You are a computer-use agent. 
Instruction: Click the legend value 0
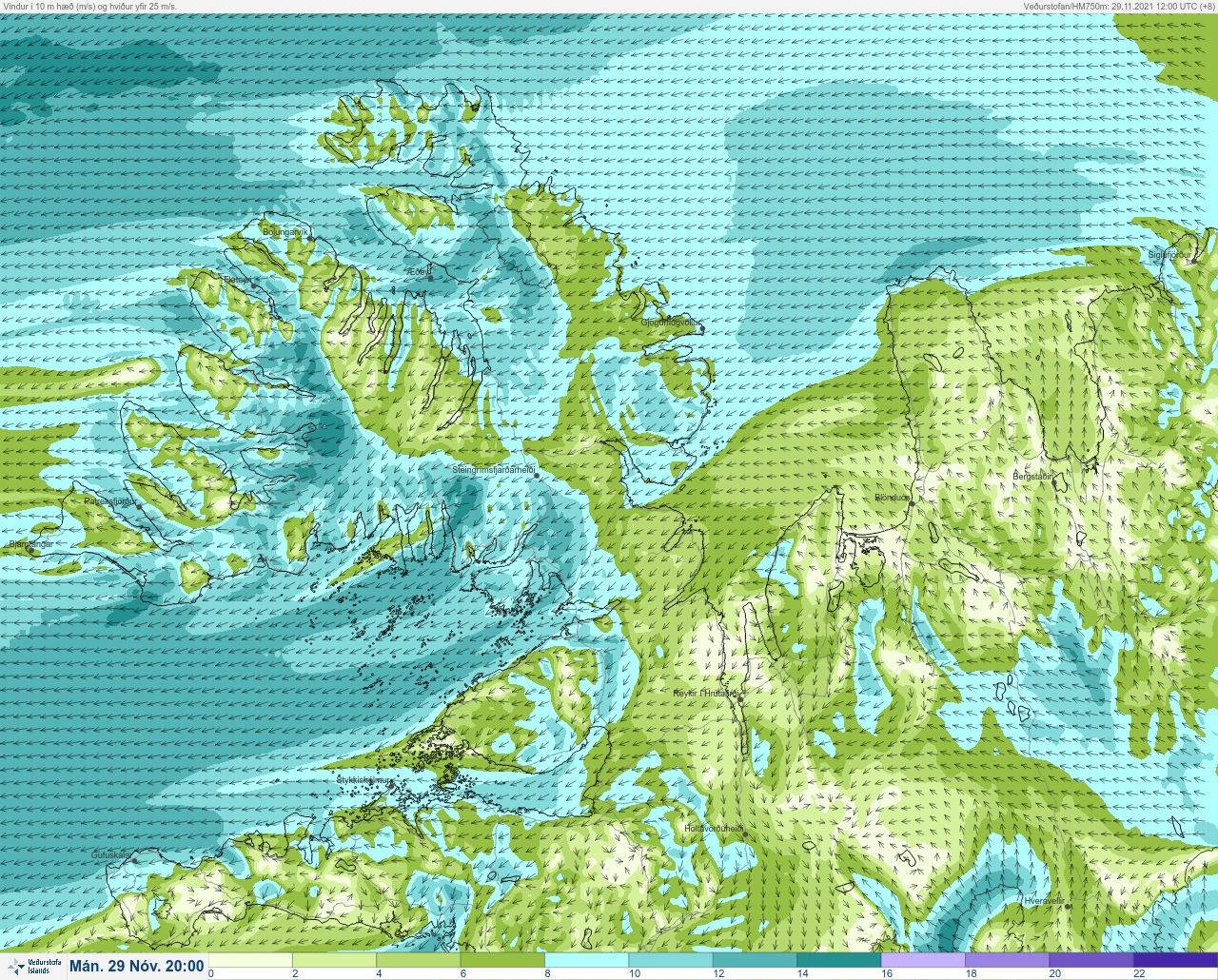(x=211, y=973)
